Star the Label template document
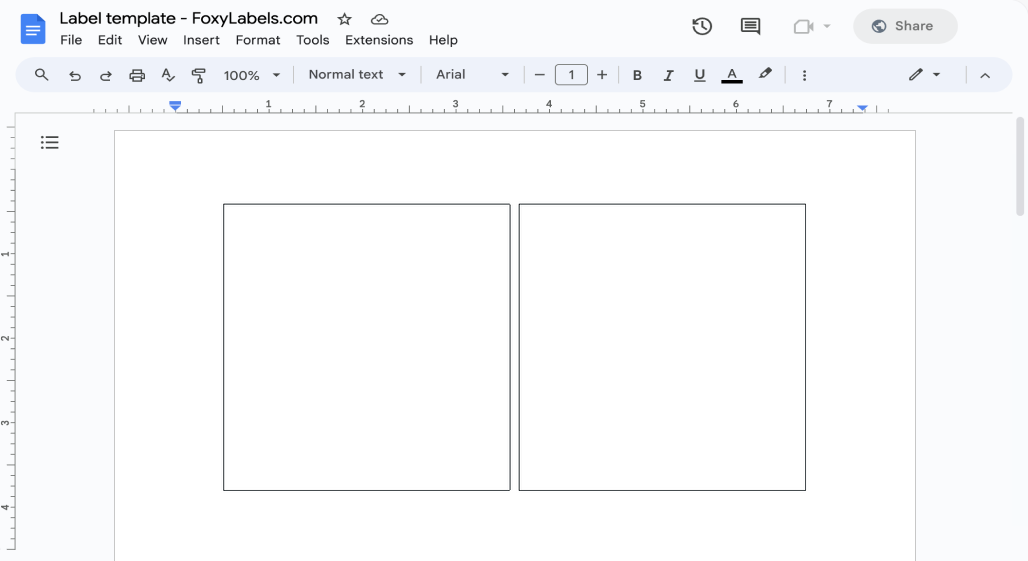The height and width of the screenshot is (561, 1028). [x=344, y=19]
